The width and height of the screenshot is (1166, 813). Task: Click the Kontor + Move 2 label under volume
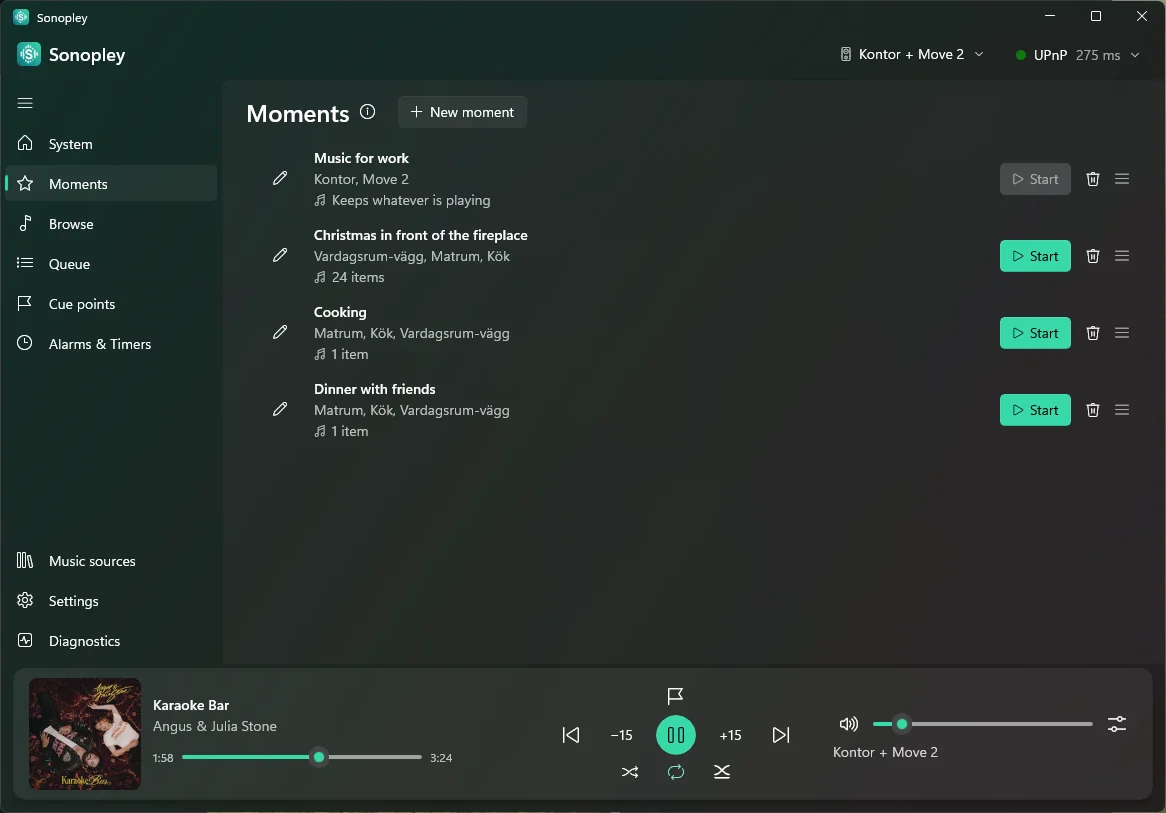[885, 752]
